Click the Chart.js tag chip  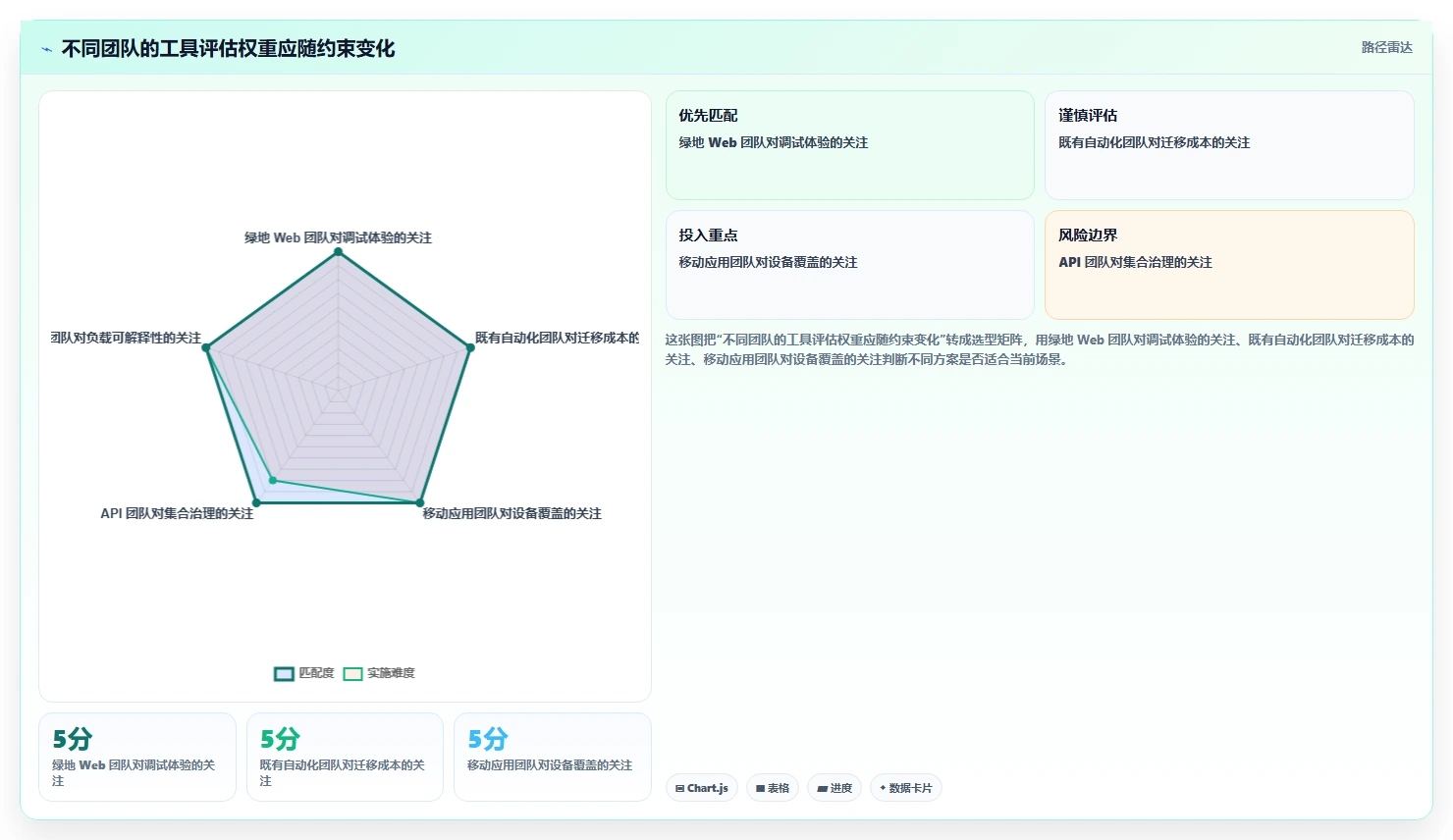click(702, 788)
